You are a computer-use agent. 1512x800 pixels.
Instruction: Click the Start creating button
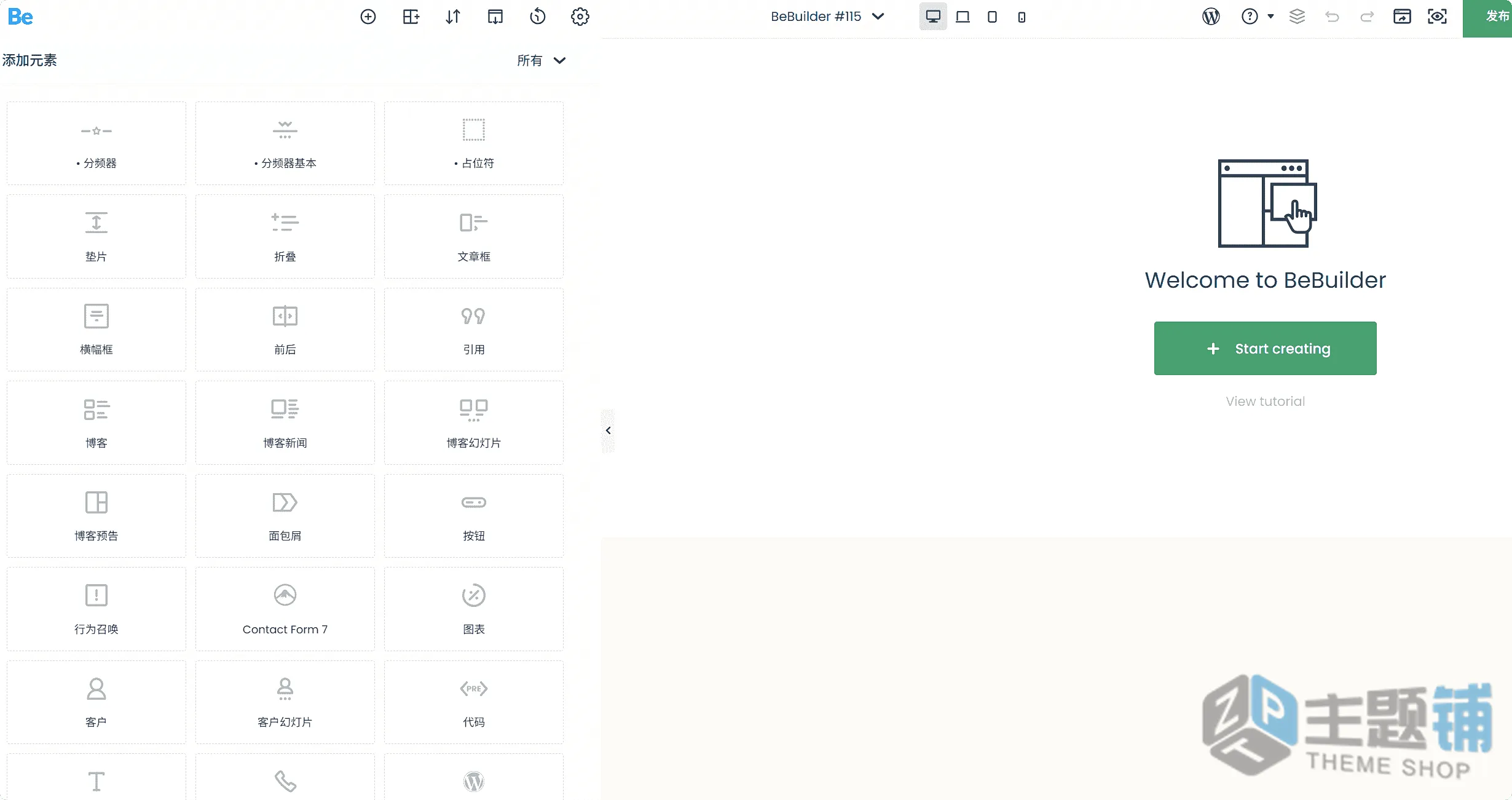pos(1265,348)
